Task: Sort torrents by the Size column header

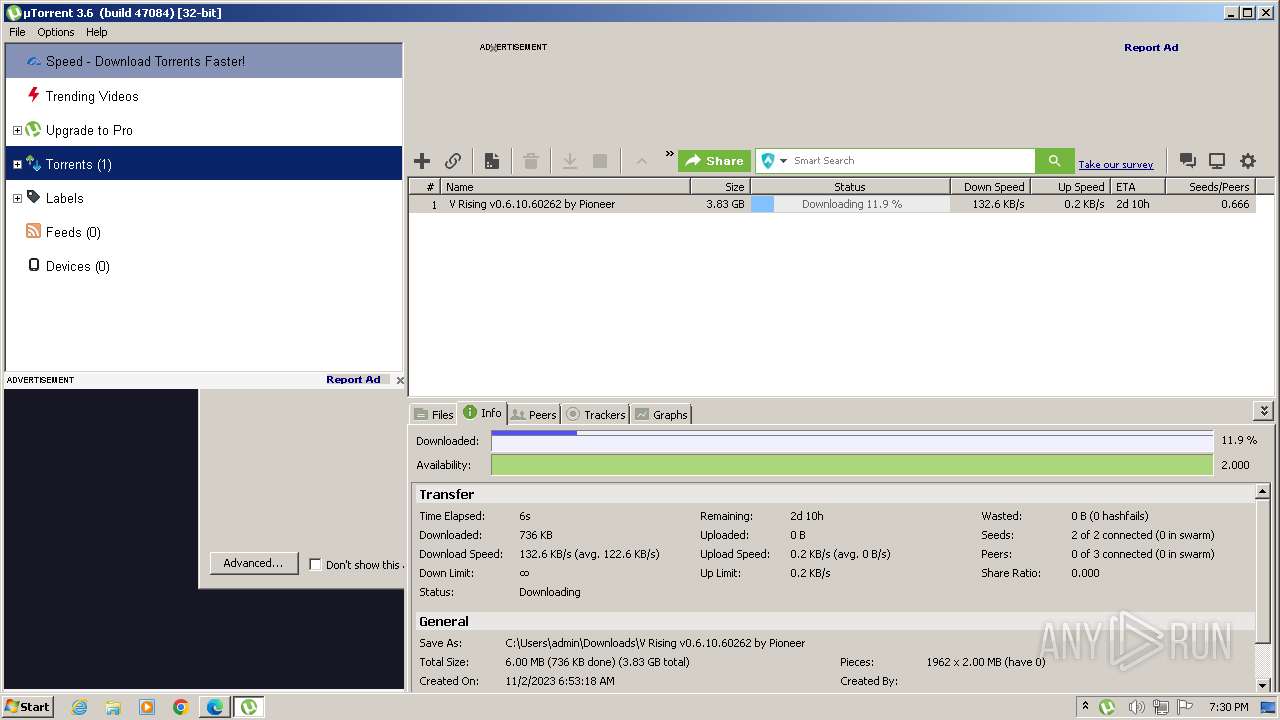Action: (720, 187)
